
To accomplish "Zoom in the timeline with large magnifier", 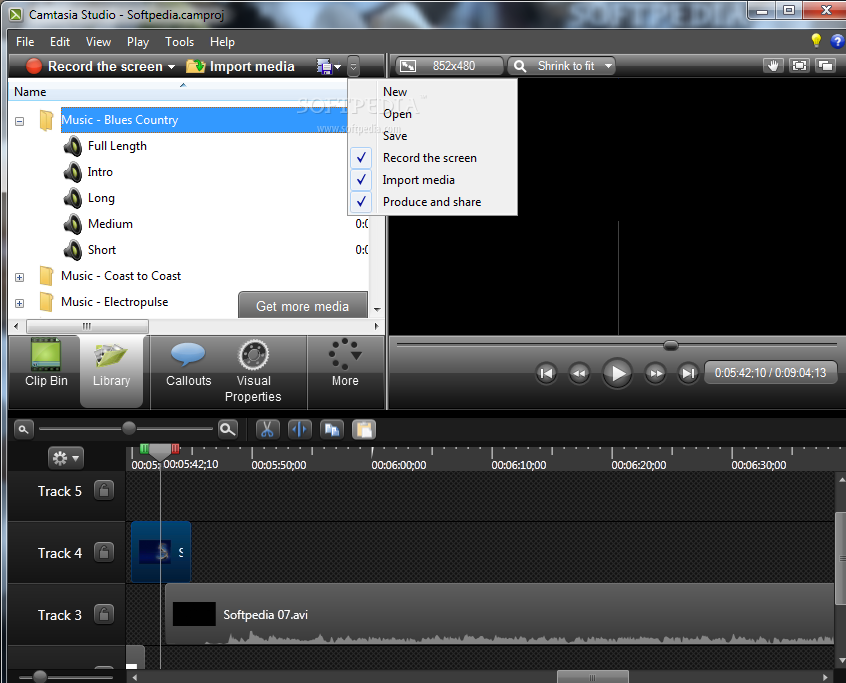I will 228,429.
